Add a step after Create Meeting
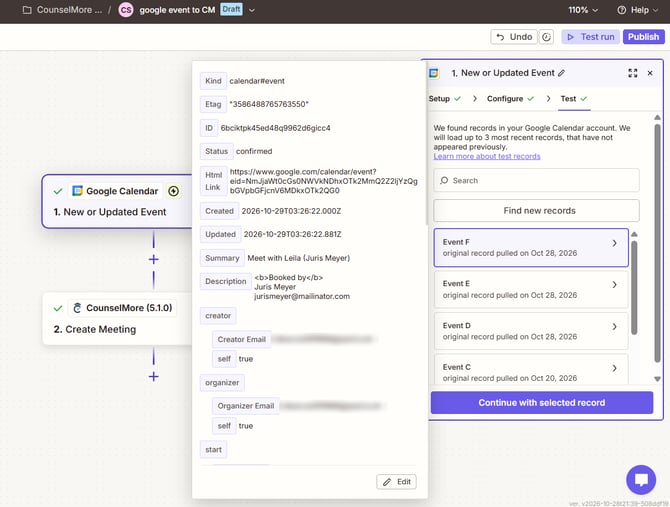 point(153,376)
